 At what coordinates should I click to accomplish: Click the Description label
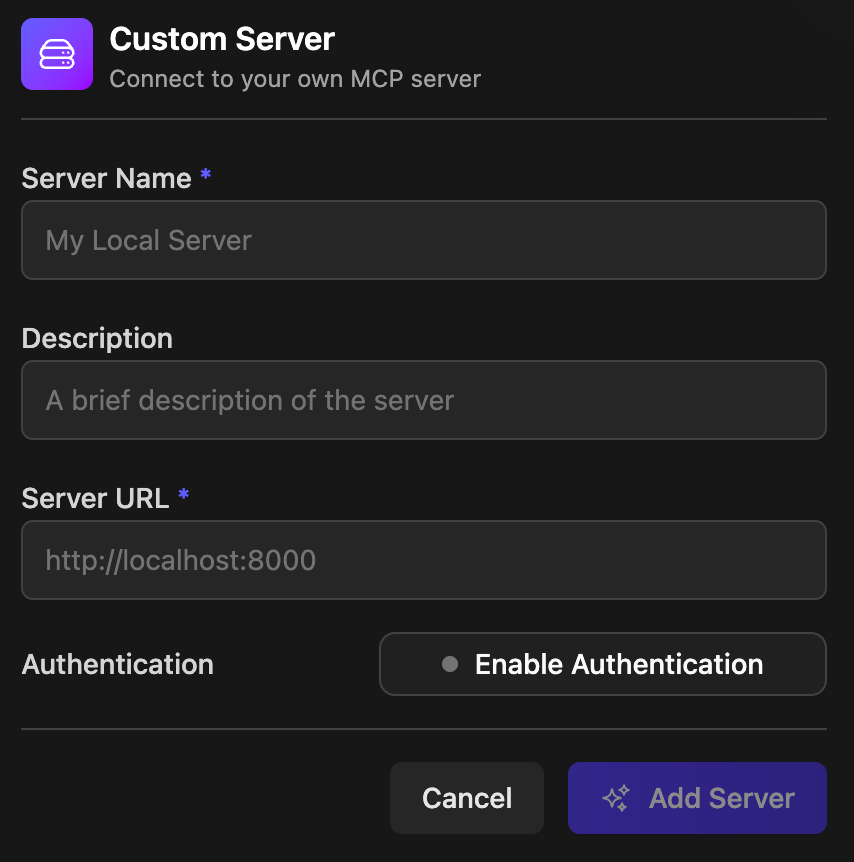tap(97, 338)
